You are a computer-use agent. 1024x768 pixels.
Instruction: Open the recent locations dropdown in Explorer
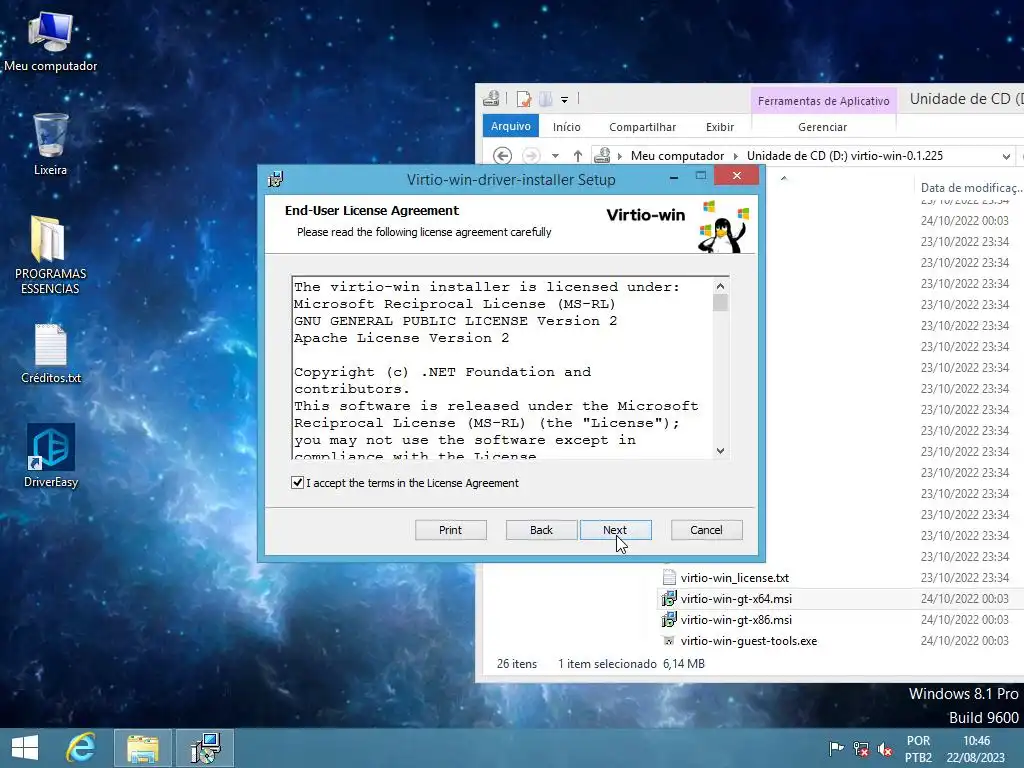coord(555,156)
